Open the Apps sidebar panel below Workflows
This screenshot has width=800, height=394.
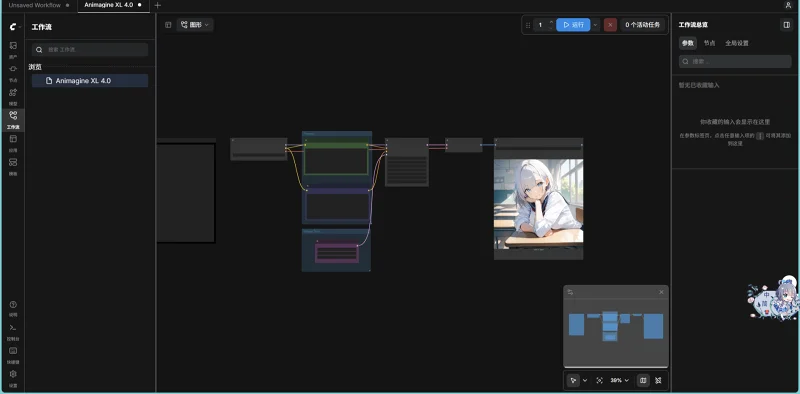13,143
